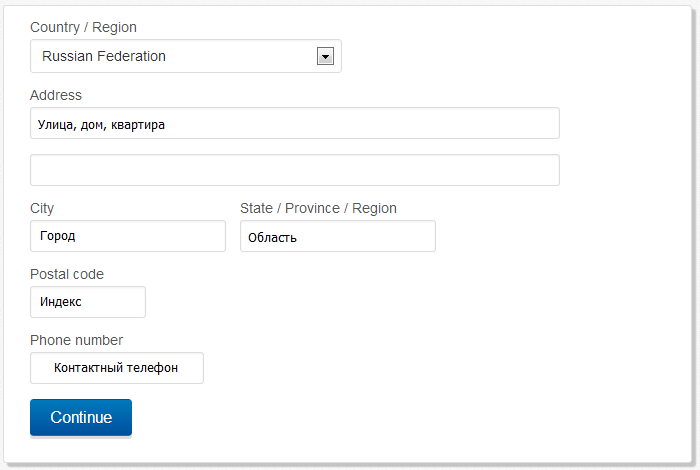The image size is (700, 470).
Task: Click the Индекс placeholder text
Action: [x=61, y=302]
